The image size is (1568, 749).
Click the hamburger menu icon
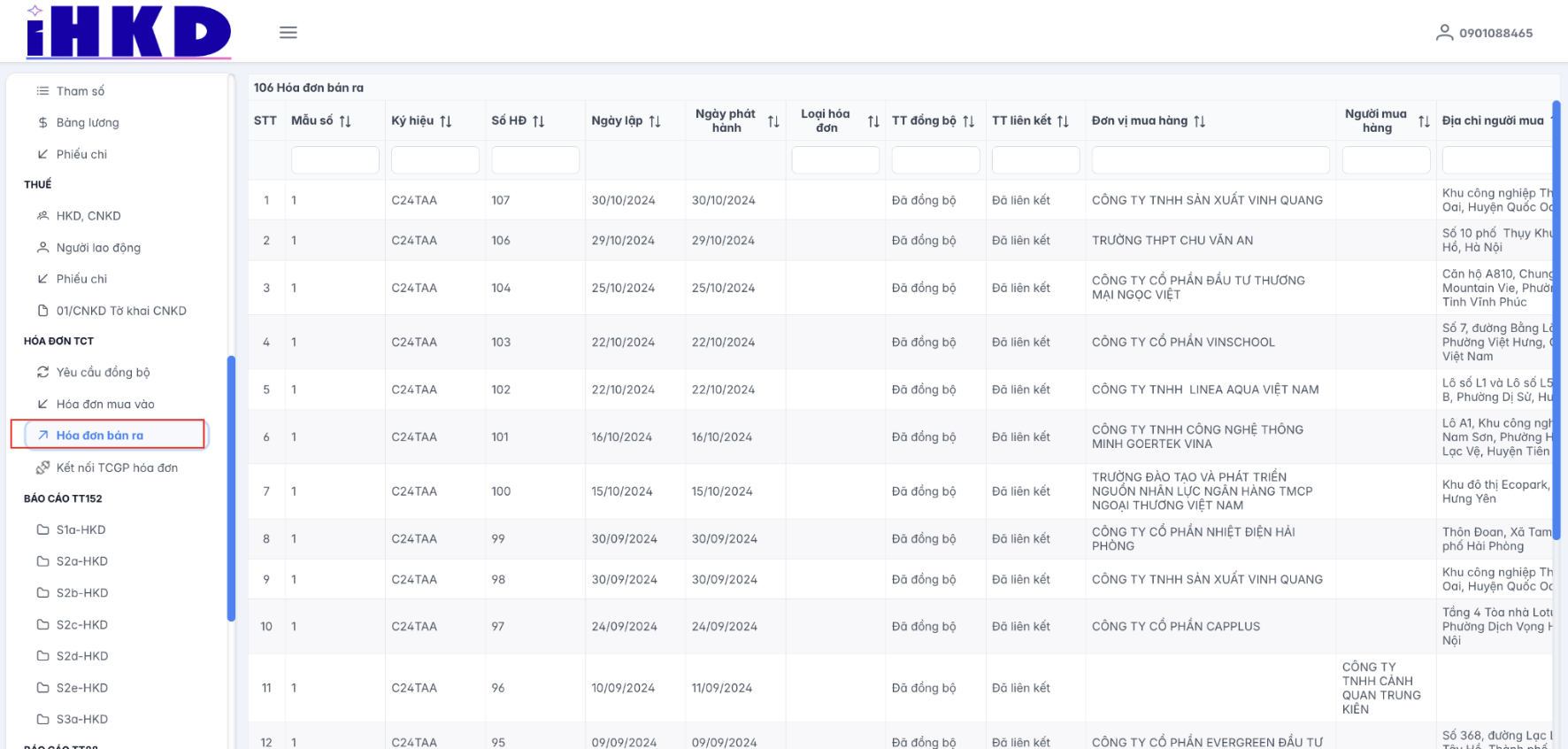(288, 33)
